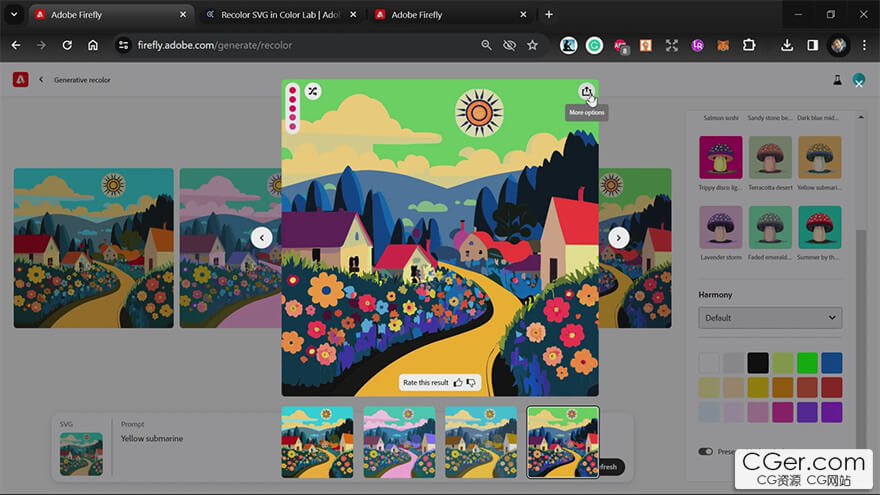Image resolution: width=880 pixels, height=495 pixels.
Task: Toggle the Preserve switch in the color panel
Action: 706,451
